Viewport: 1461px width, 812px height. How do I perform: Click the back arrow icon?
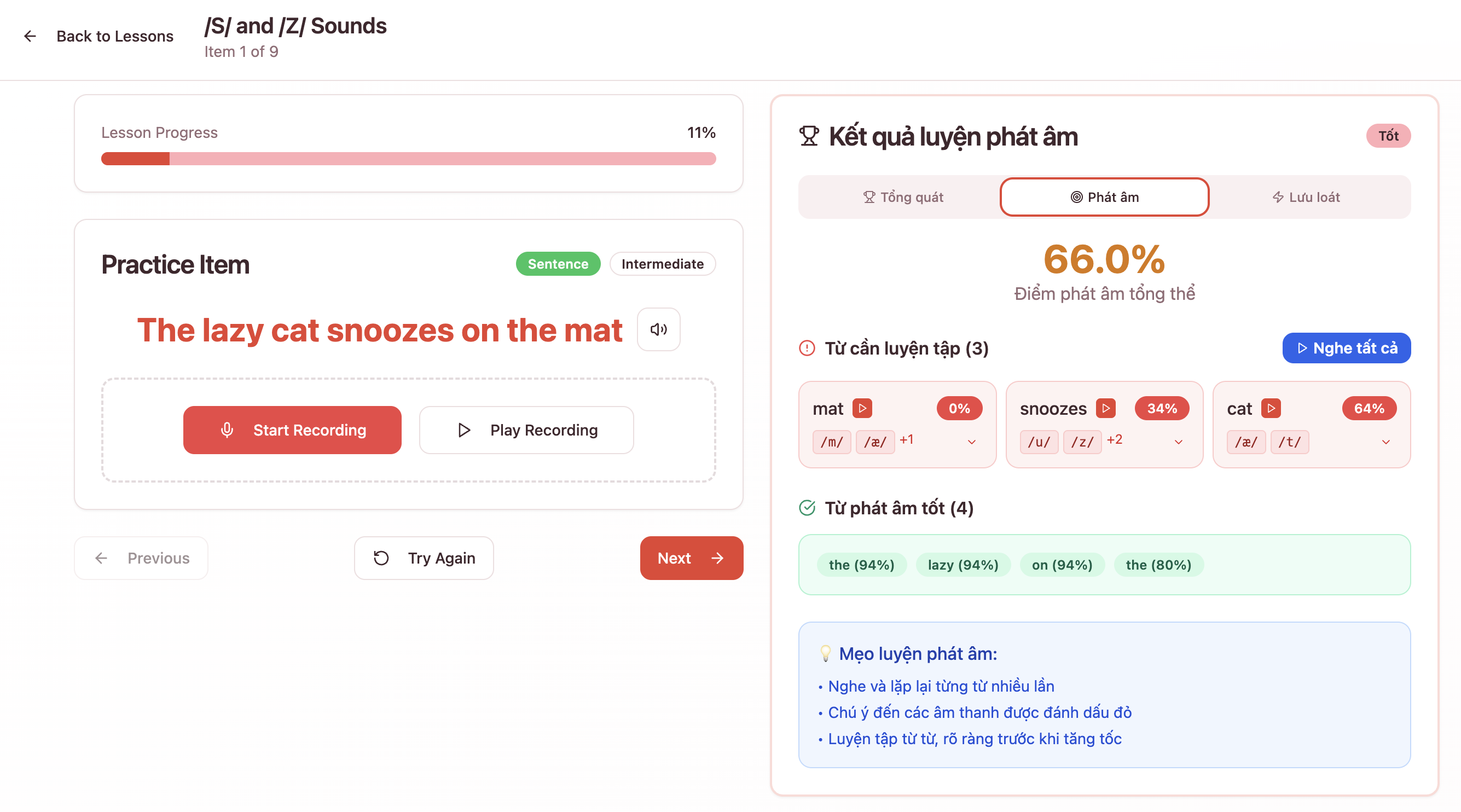[x=30, y=36]
